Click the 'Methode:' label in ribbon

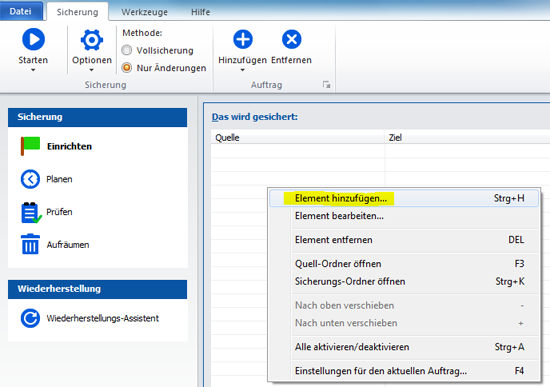pyautogui.click(x=142, y=33)
